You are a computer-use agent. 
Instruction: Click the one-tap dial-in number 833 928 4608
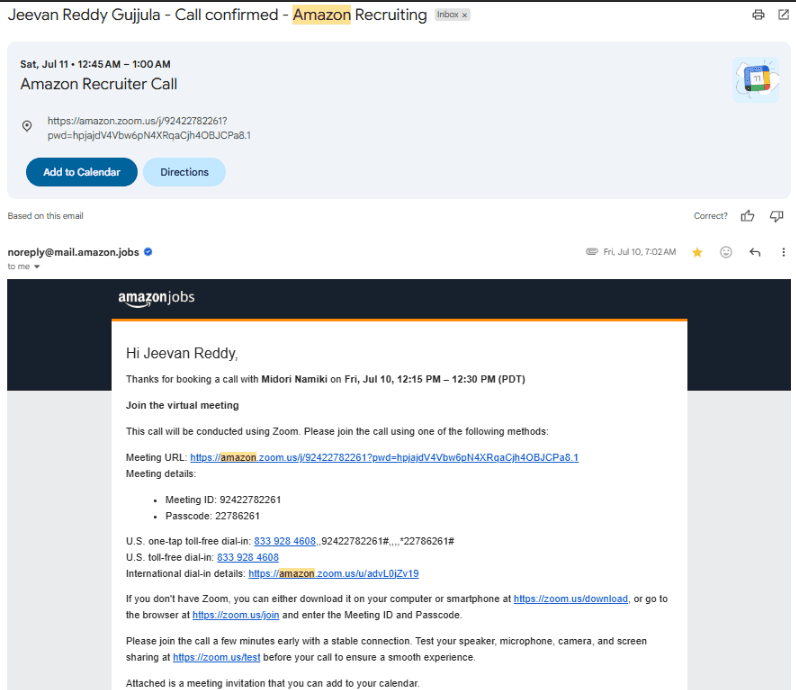[x=285, y=541]
